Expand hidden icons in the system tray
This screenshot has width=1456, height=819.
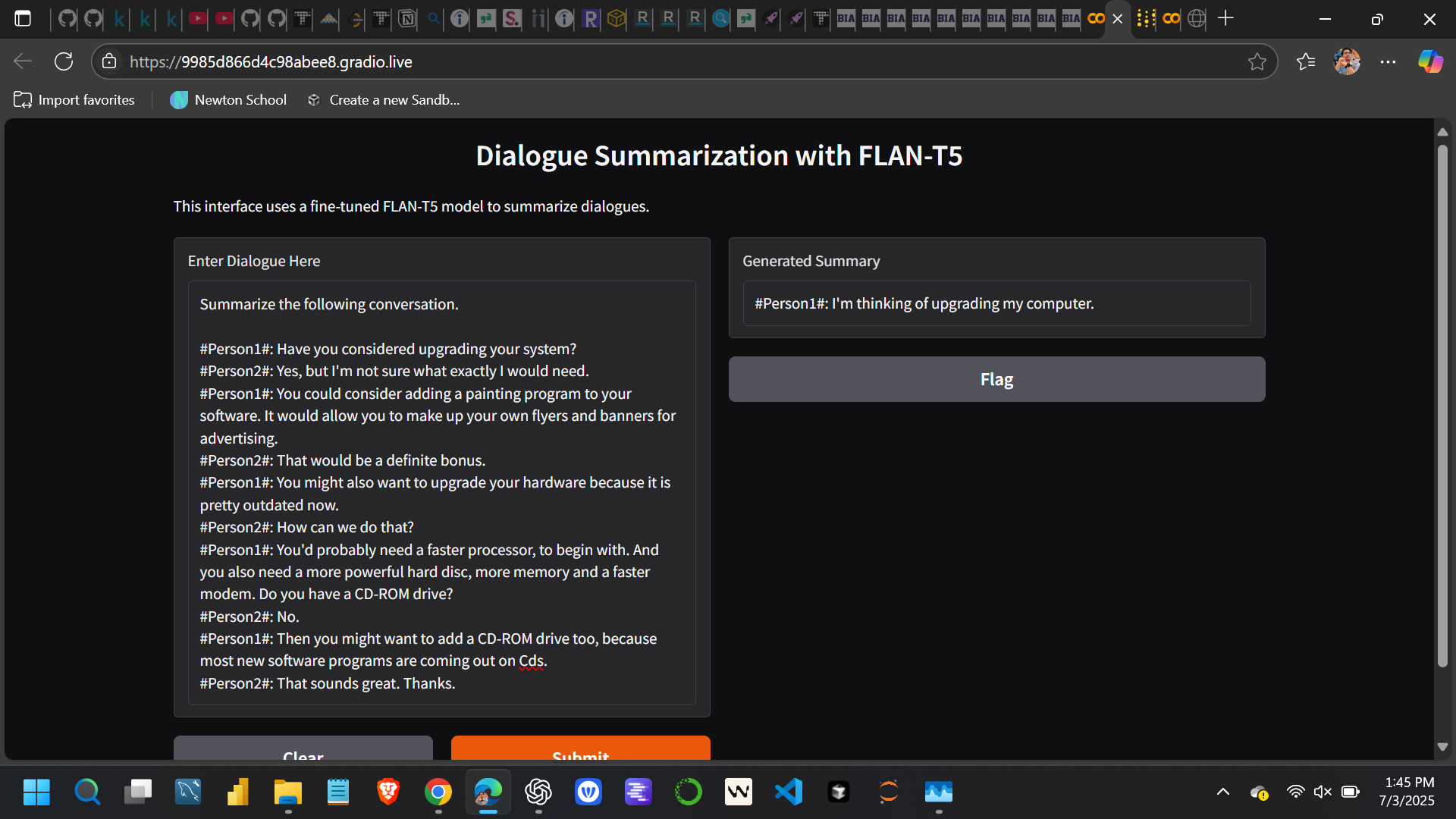pos(1222,792)
